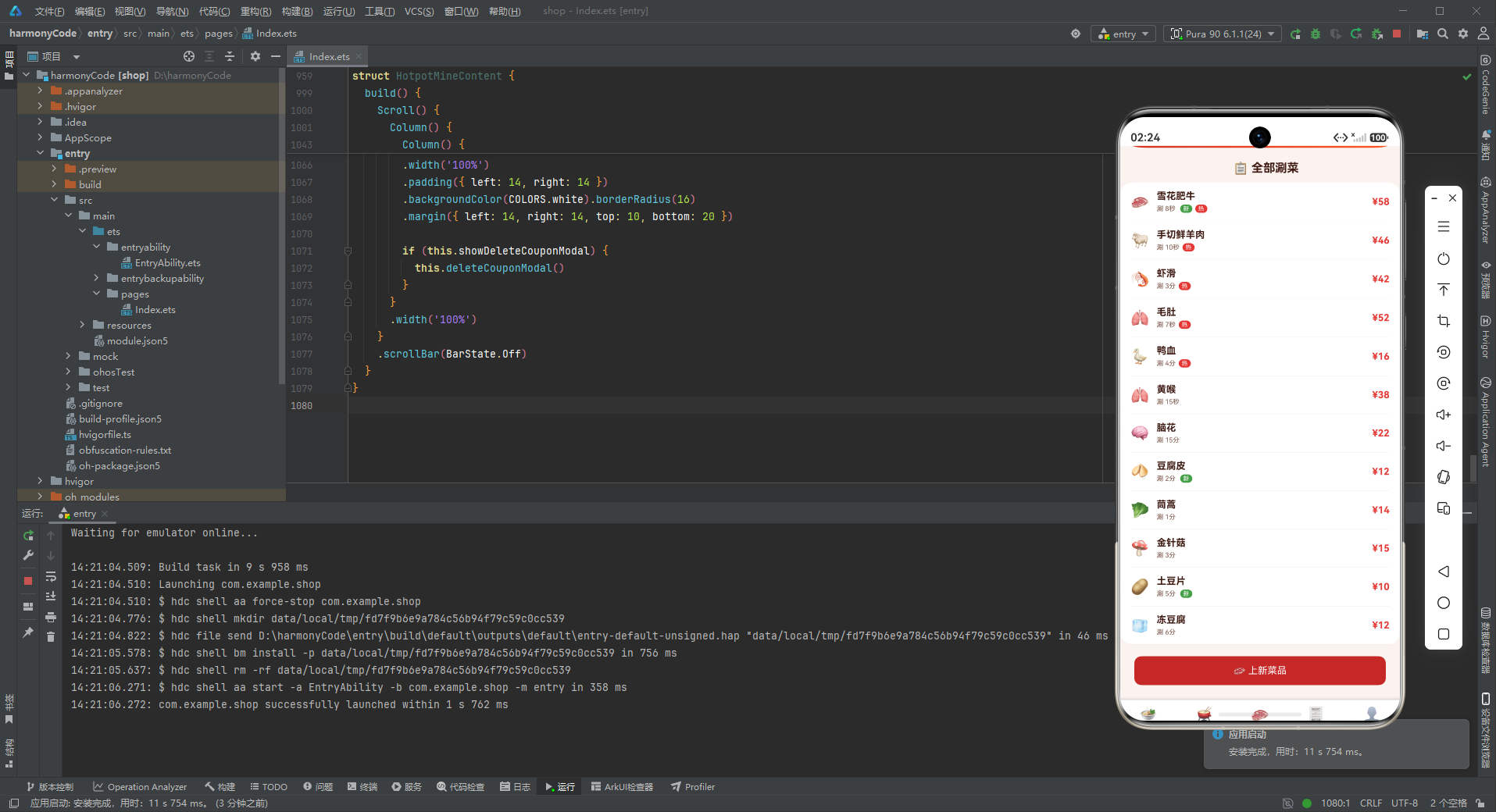Click the locate target icon beside entry selector
This screenshot has width=1496, height=812.
[1076, 34]
